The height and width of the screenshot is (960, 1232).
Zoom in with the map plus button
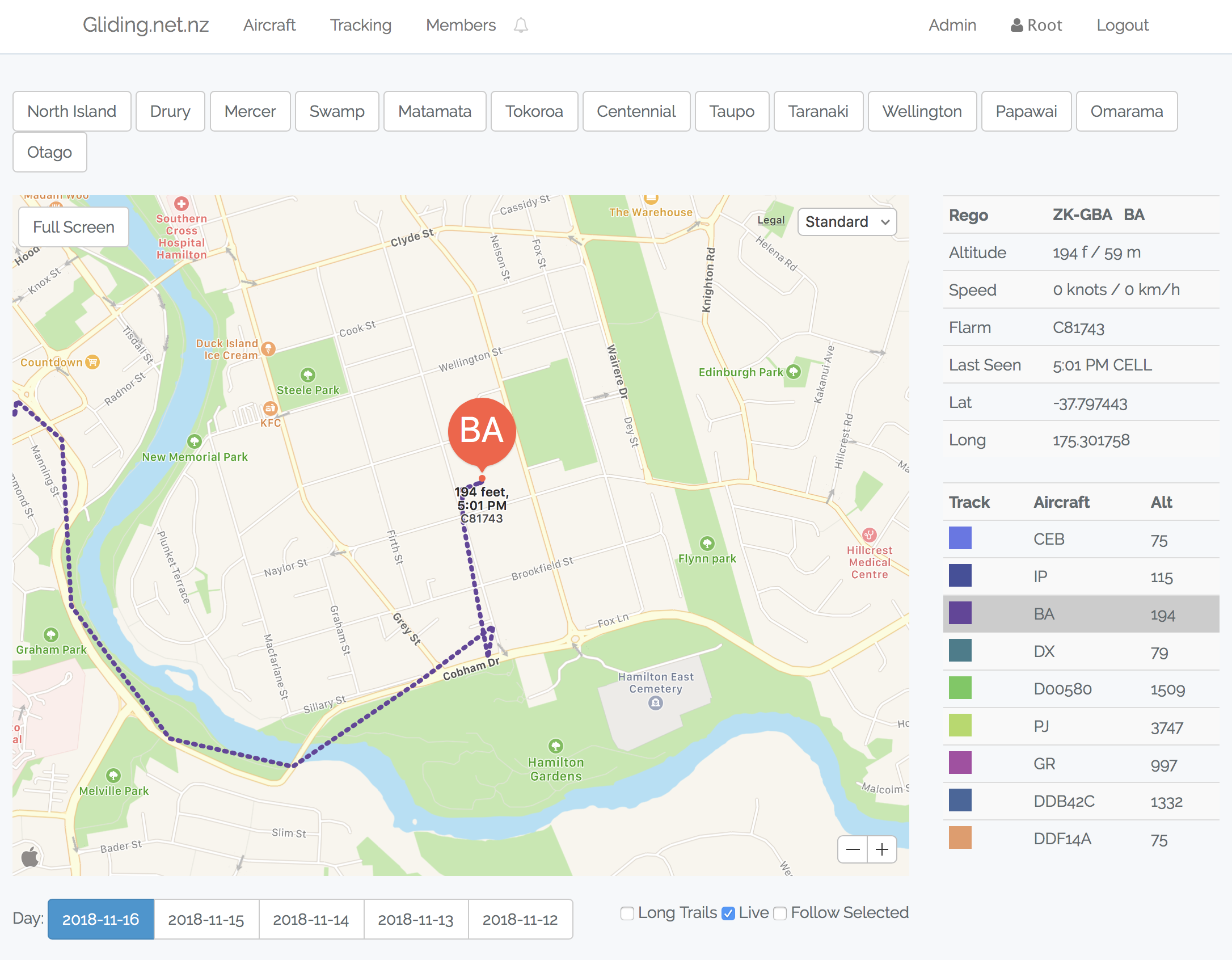[882, 849]
